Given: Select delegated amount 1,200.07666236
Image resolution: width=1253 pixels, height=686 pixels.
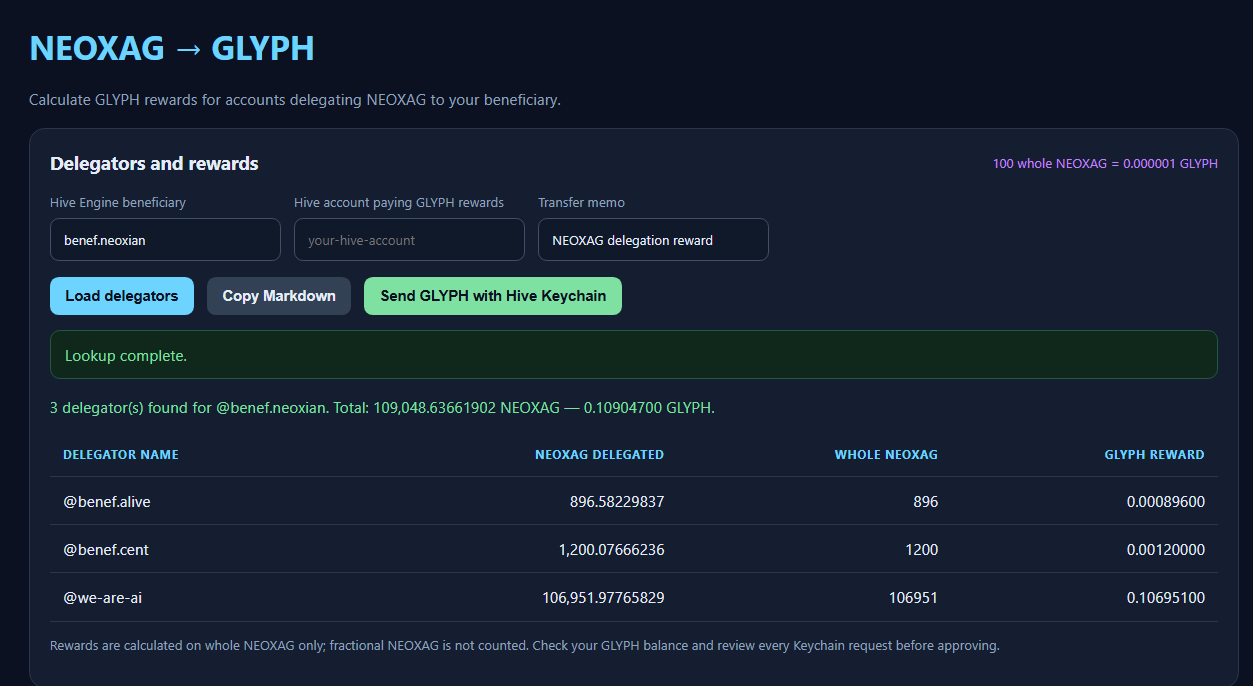Looking at the screenshot, I should pos(611,550).
